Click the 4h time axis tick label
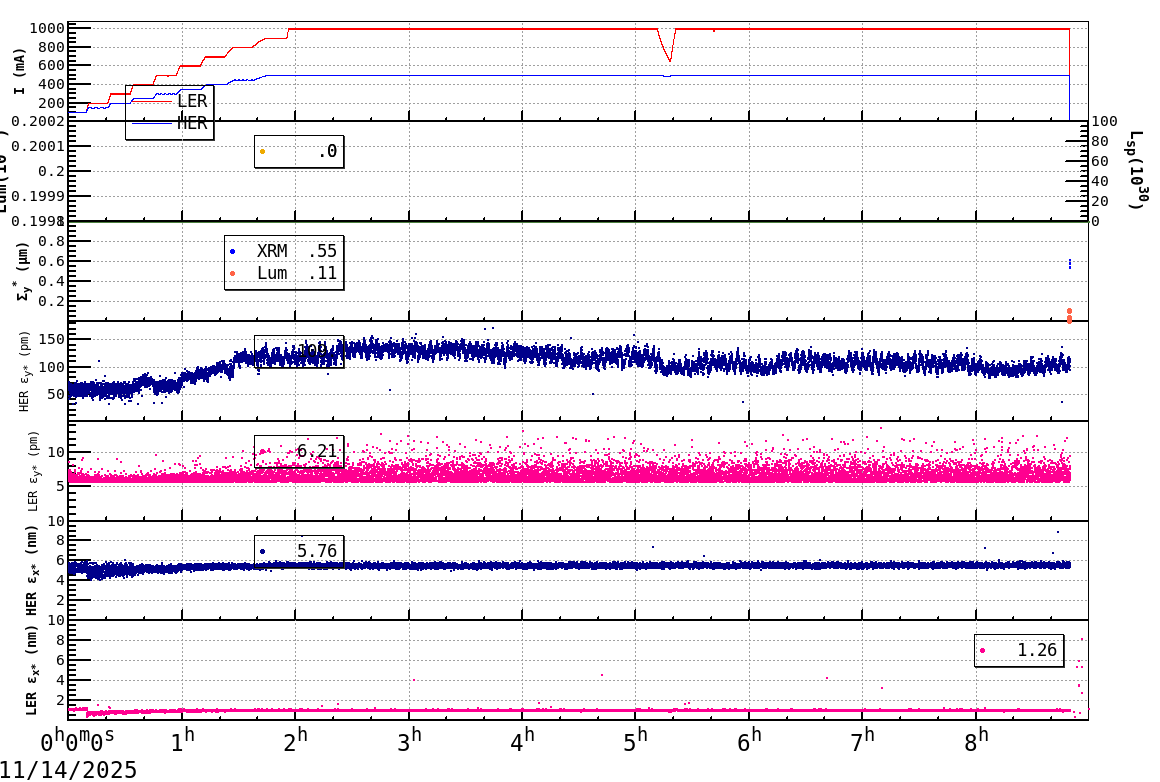 click(522, 741)
